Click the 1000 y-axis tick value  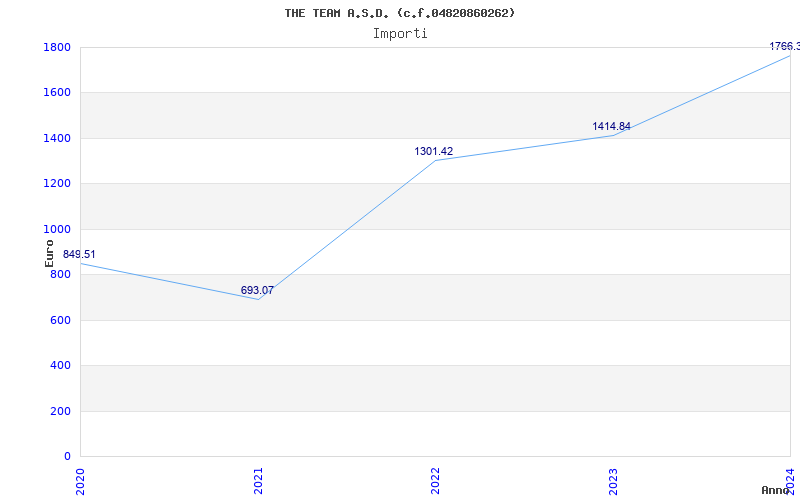pyautogui.click(x=56, y=229)
